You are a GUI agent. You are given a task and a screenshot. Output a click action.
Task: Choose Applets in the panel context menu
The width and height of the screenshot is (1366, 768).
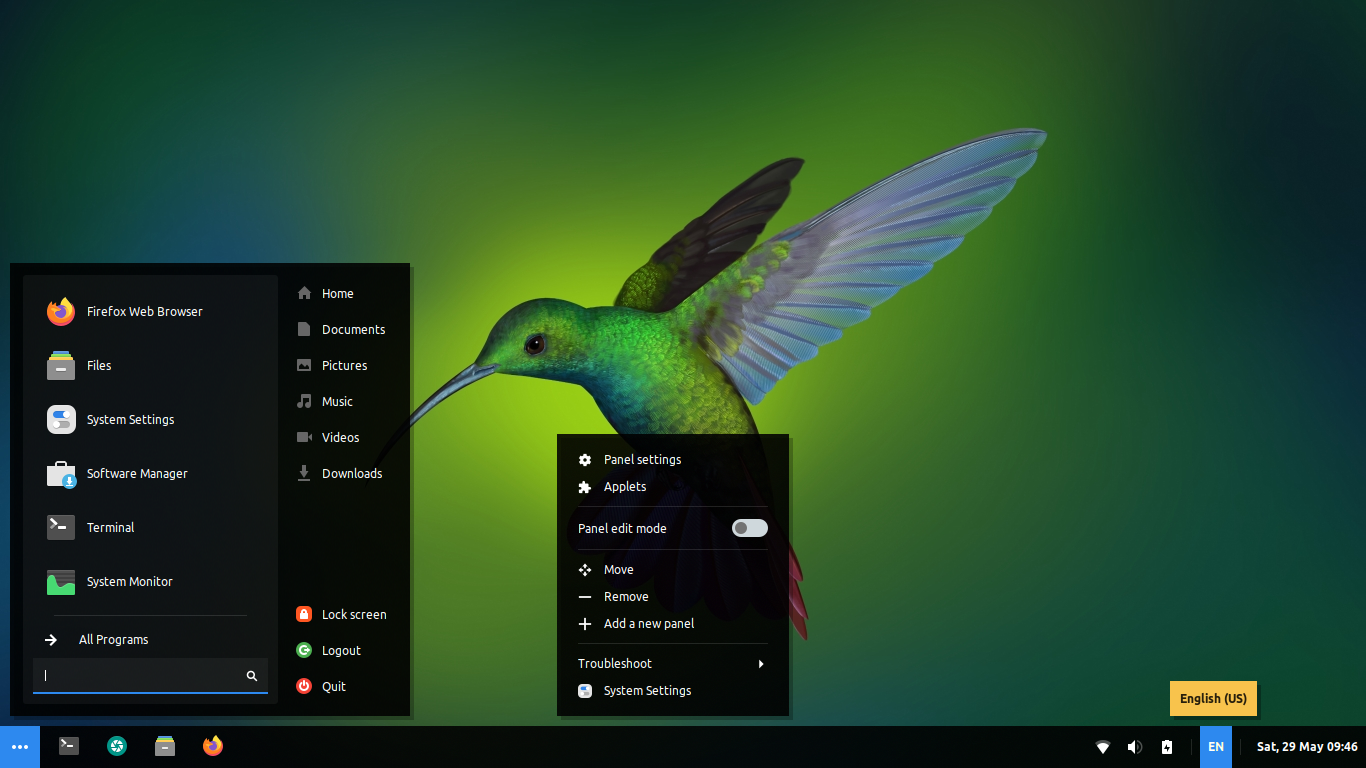pyautogui.click(x=673, y=487)
